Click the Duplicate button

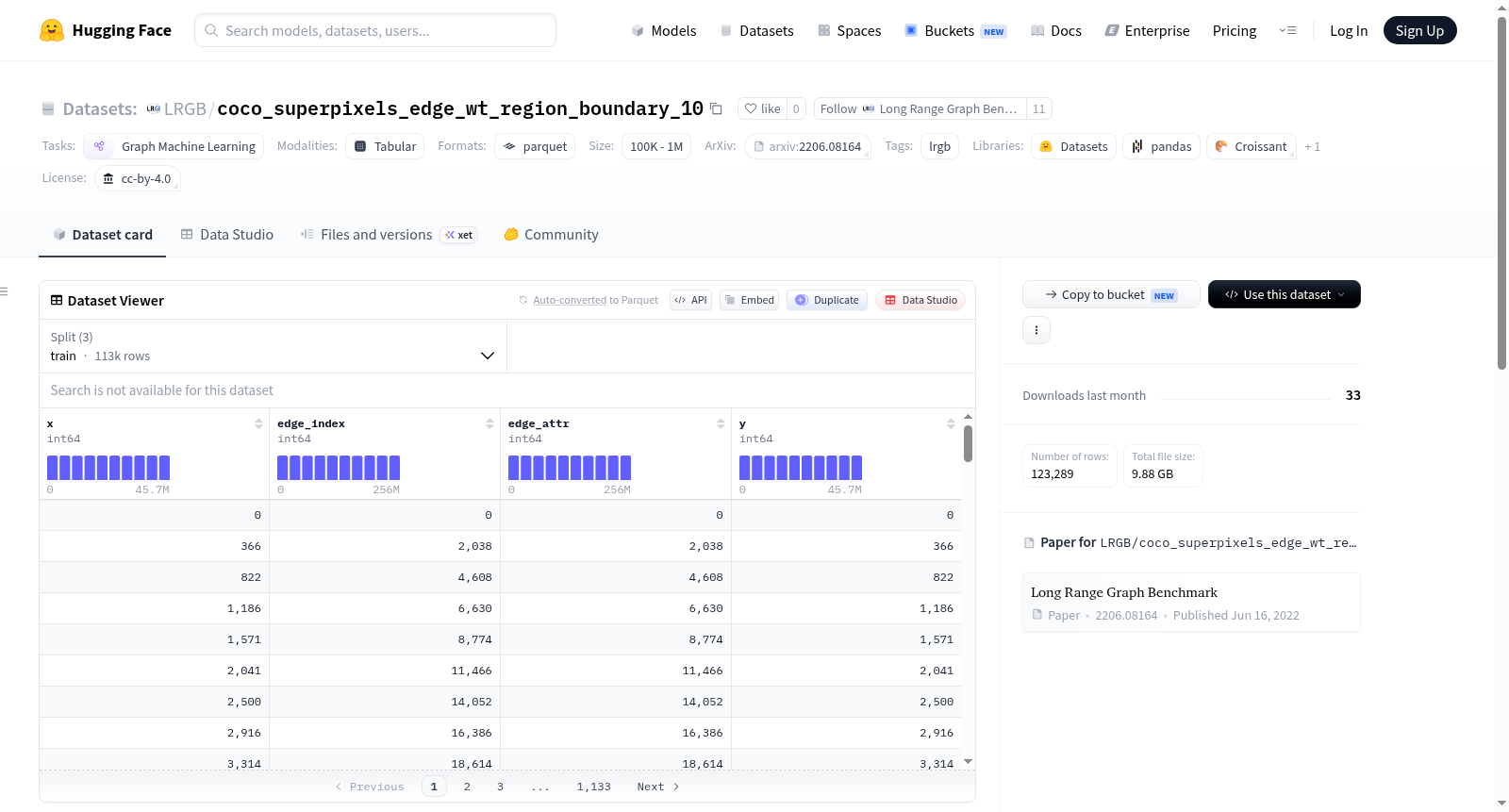pyautogui.click(x=827, y=300)
